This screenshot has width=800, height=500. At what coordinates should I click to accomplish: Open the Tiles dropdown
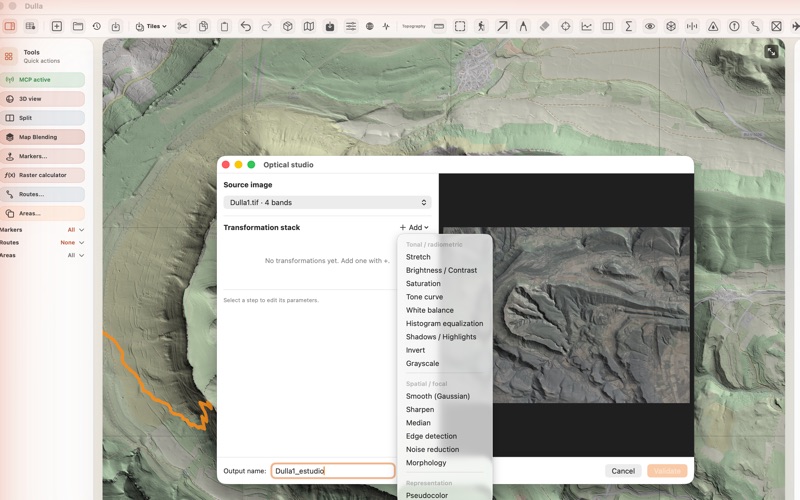151,26
